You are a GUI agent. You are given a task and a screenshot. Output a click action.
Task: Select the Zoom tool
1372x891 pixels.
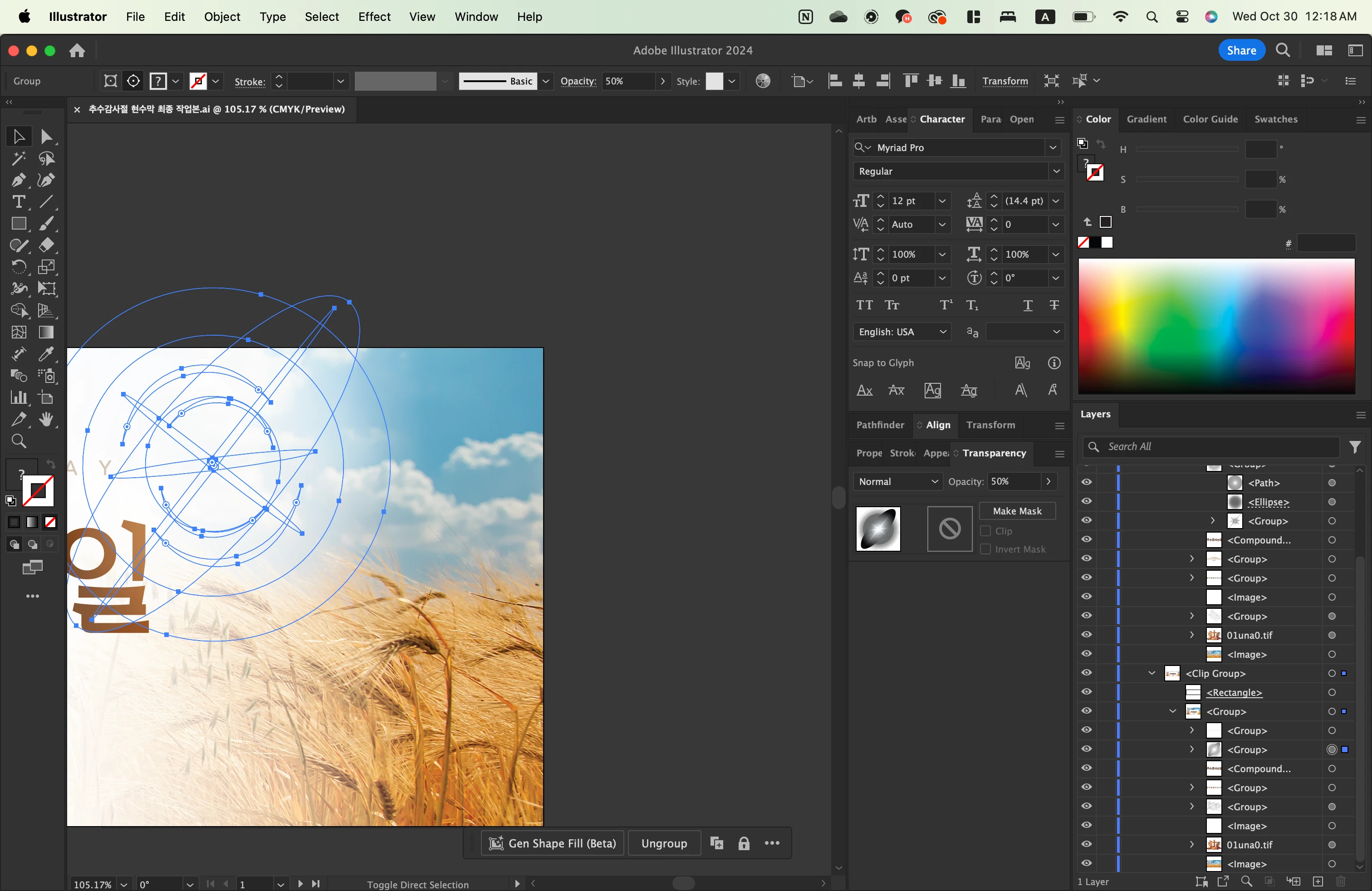coord(19,441)
